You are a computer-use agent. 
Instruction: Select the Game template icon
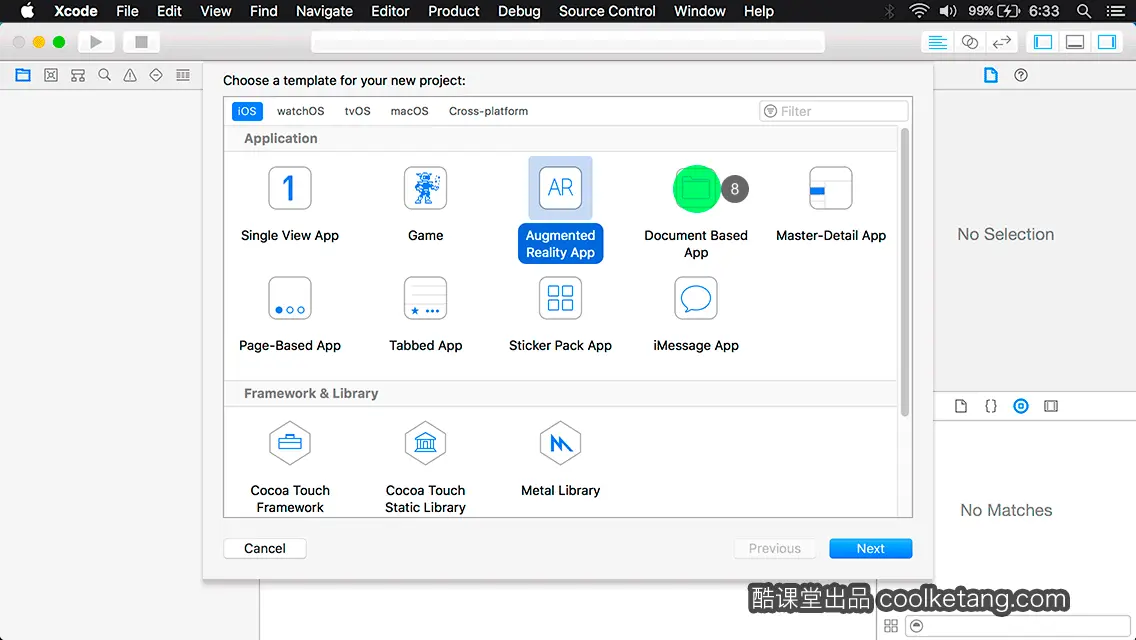pyautogui.click(x=425, y=188)
